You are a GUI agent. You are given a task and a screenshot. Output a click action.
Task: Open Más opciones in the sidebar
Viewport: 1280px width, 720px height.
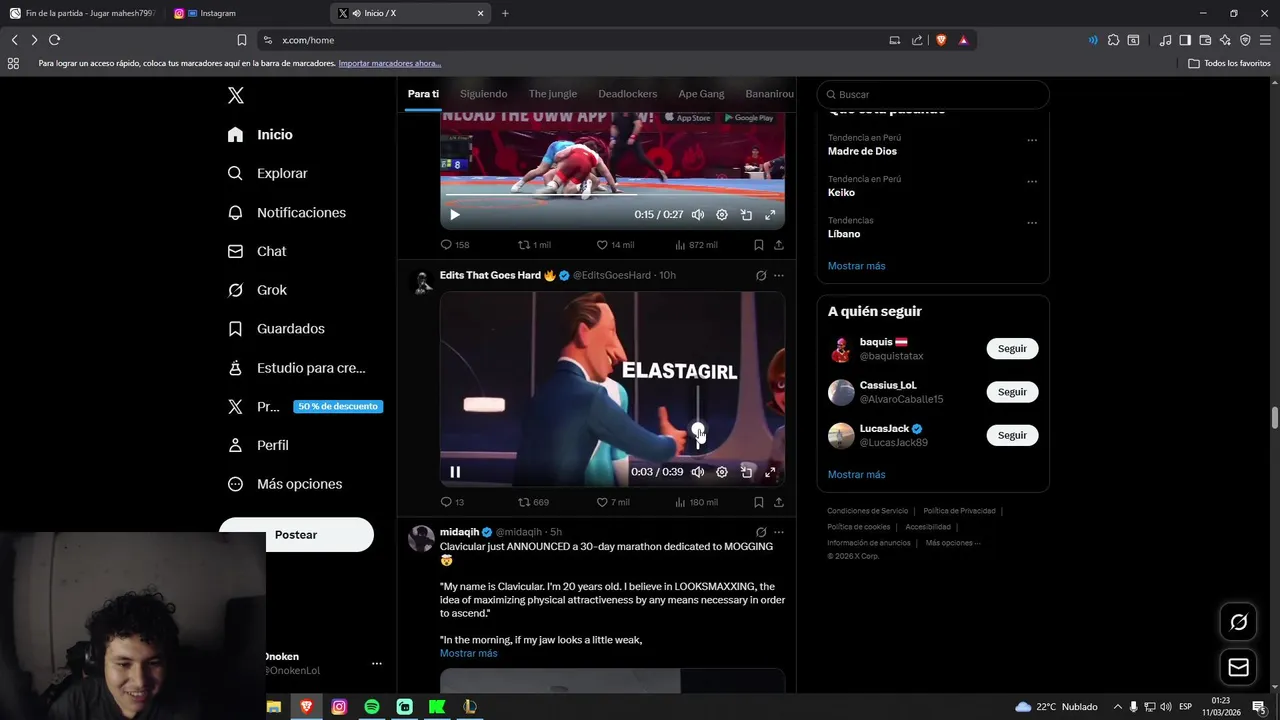(x=285, y=484)
